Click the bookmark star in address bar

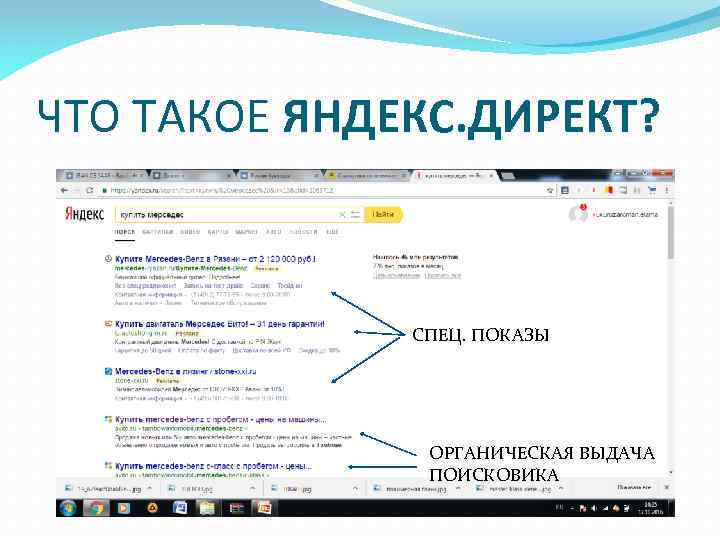point(550,190)
